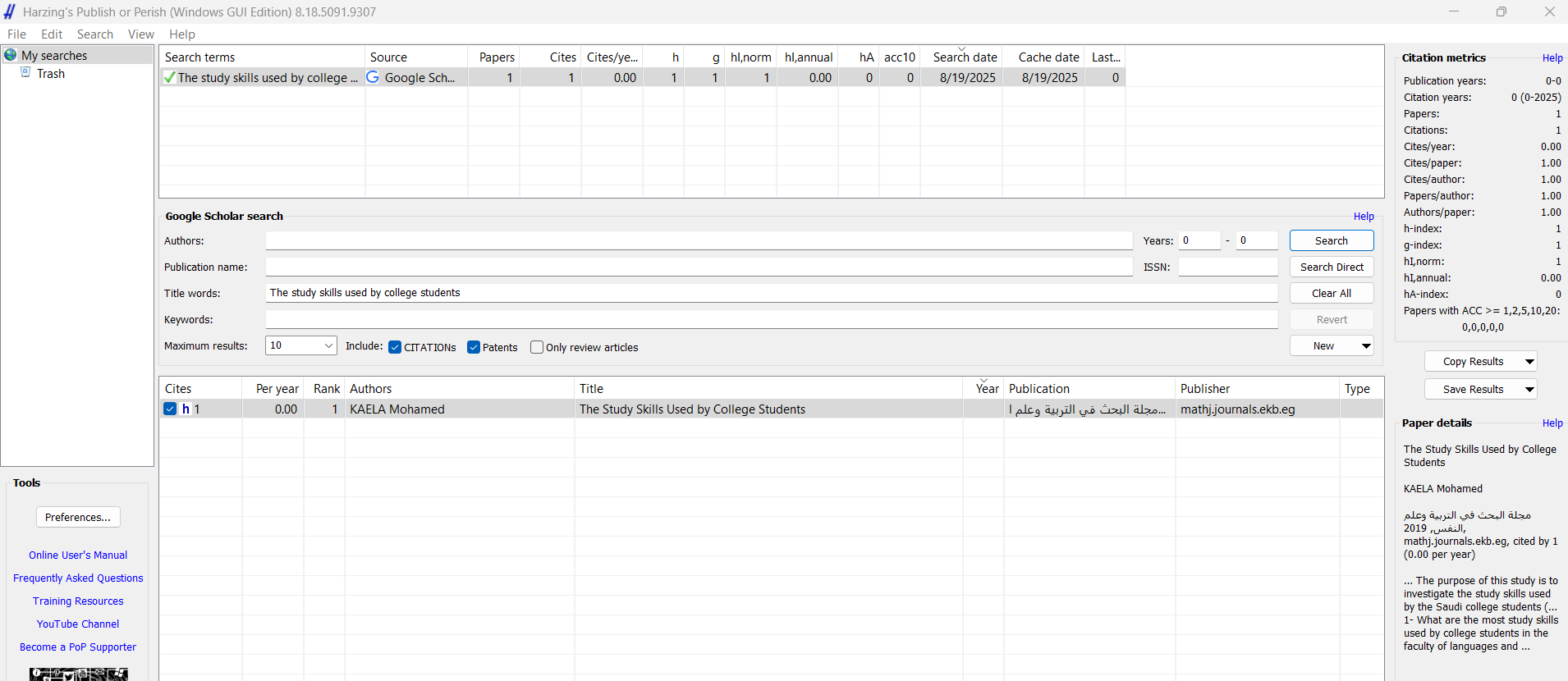Click the Years start input field
This screenshot has height=681, width=1568.
[x=1199, y=240]
